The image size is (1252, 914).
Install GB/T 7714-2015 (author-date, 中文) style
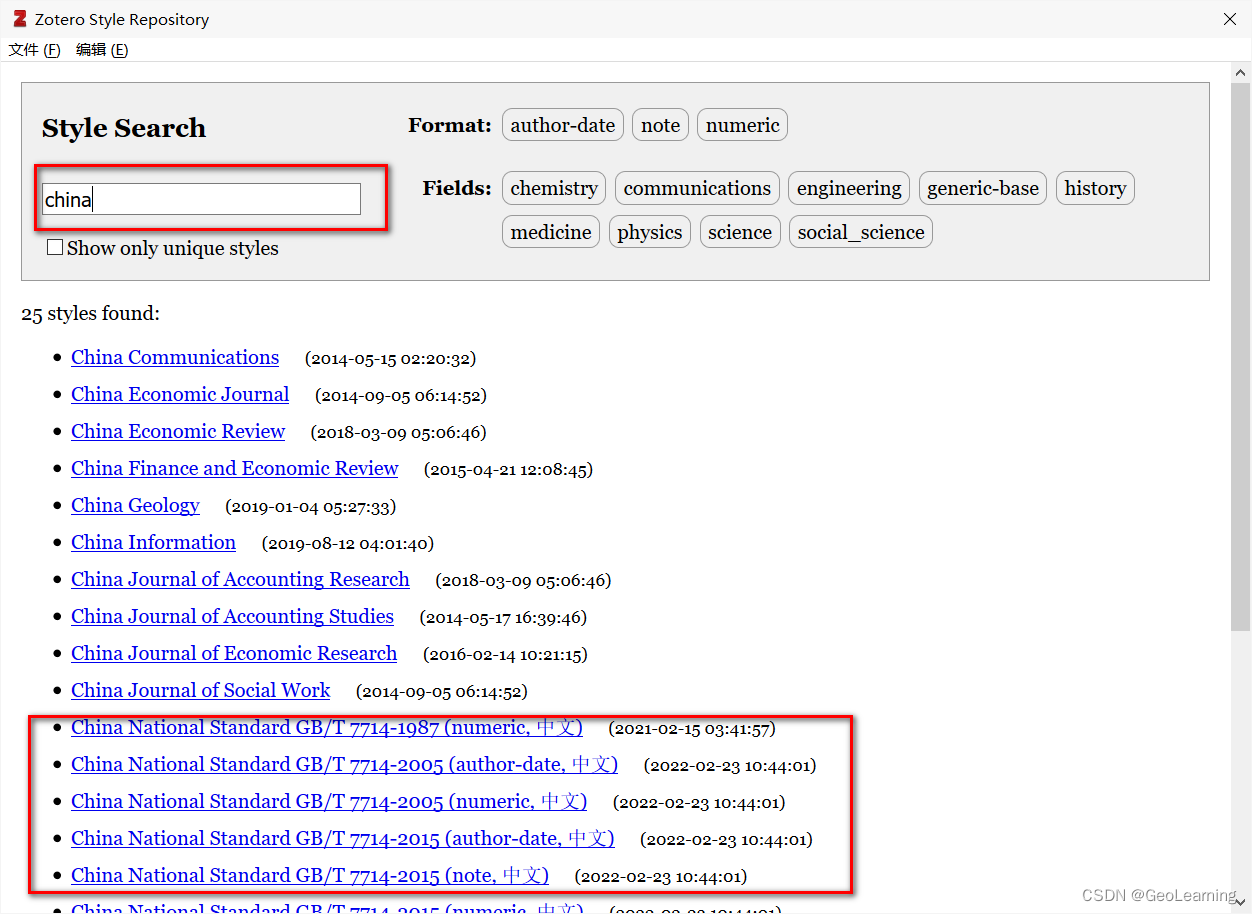343,838
